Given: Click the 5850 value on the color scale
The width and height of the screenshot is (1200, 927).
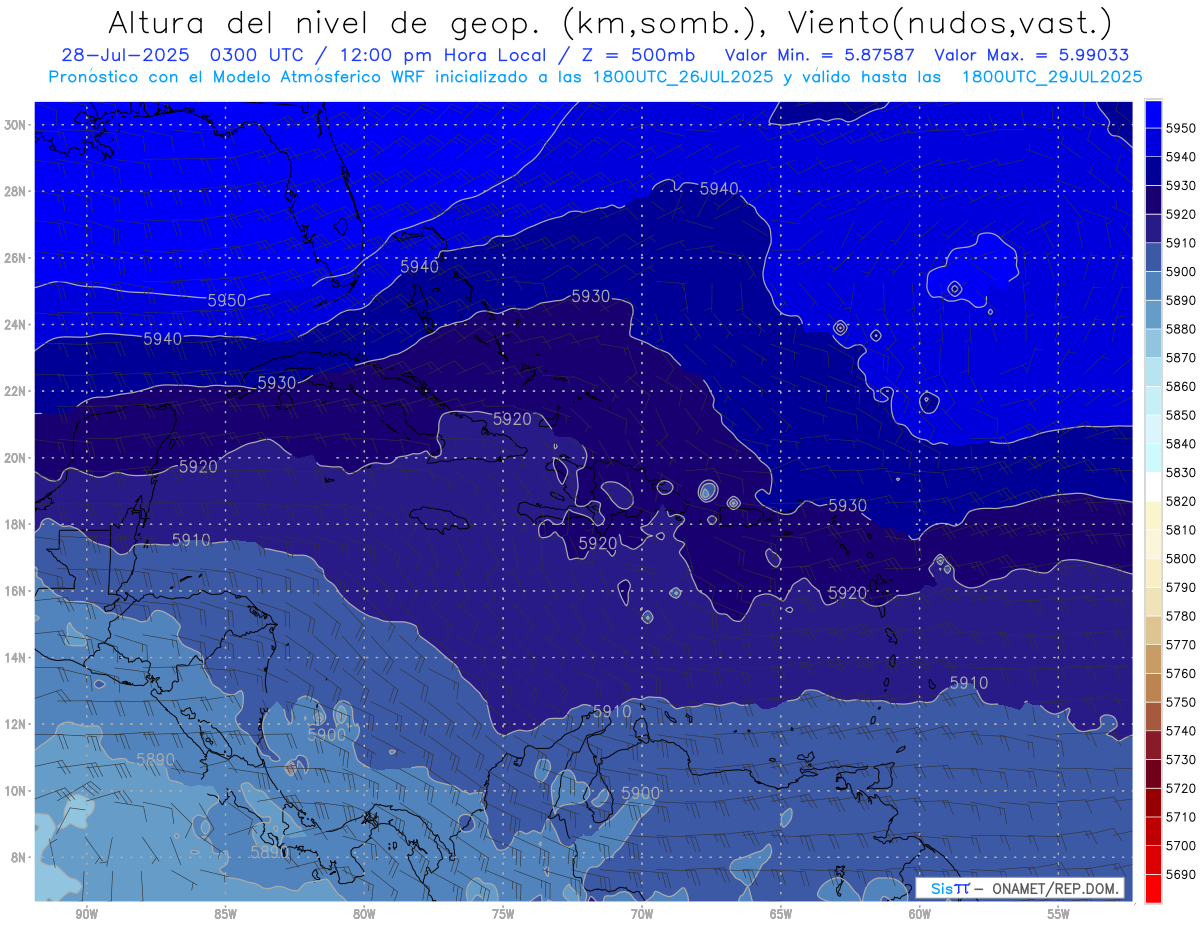Looking at the screenshot, I should (1181, 415).
